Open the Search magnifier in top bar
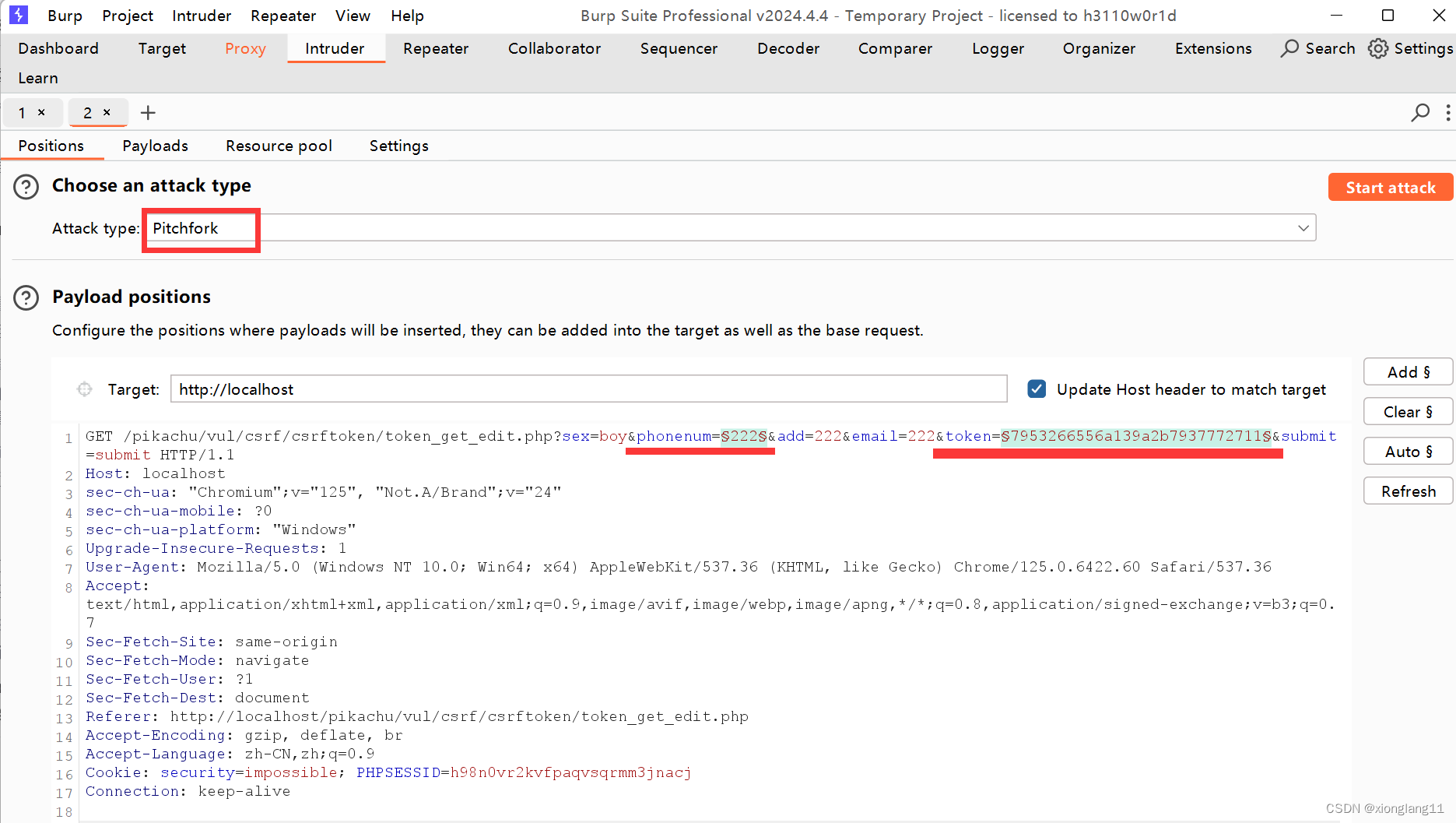 1317,48
